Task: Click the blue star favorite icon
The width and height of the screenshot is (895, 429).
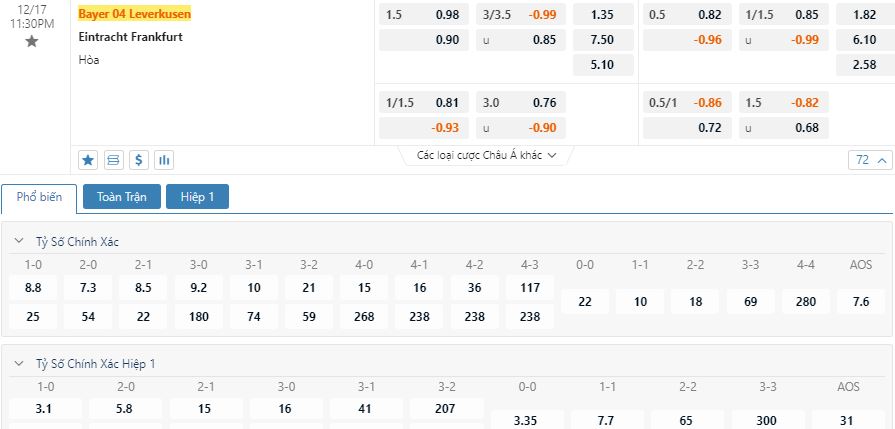Action: (x=88, y=160)
